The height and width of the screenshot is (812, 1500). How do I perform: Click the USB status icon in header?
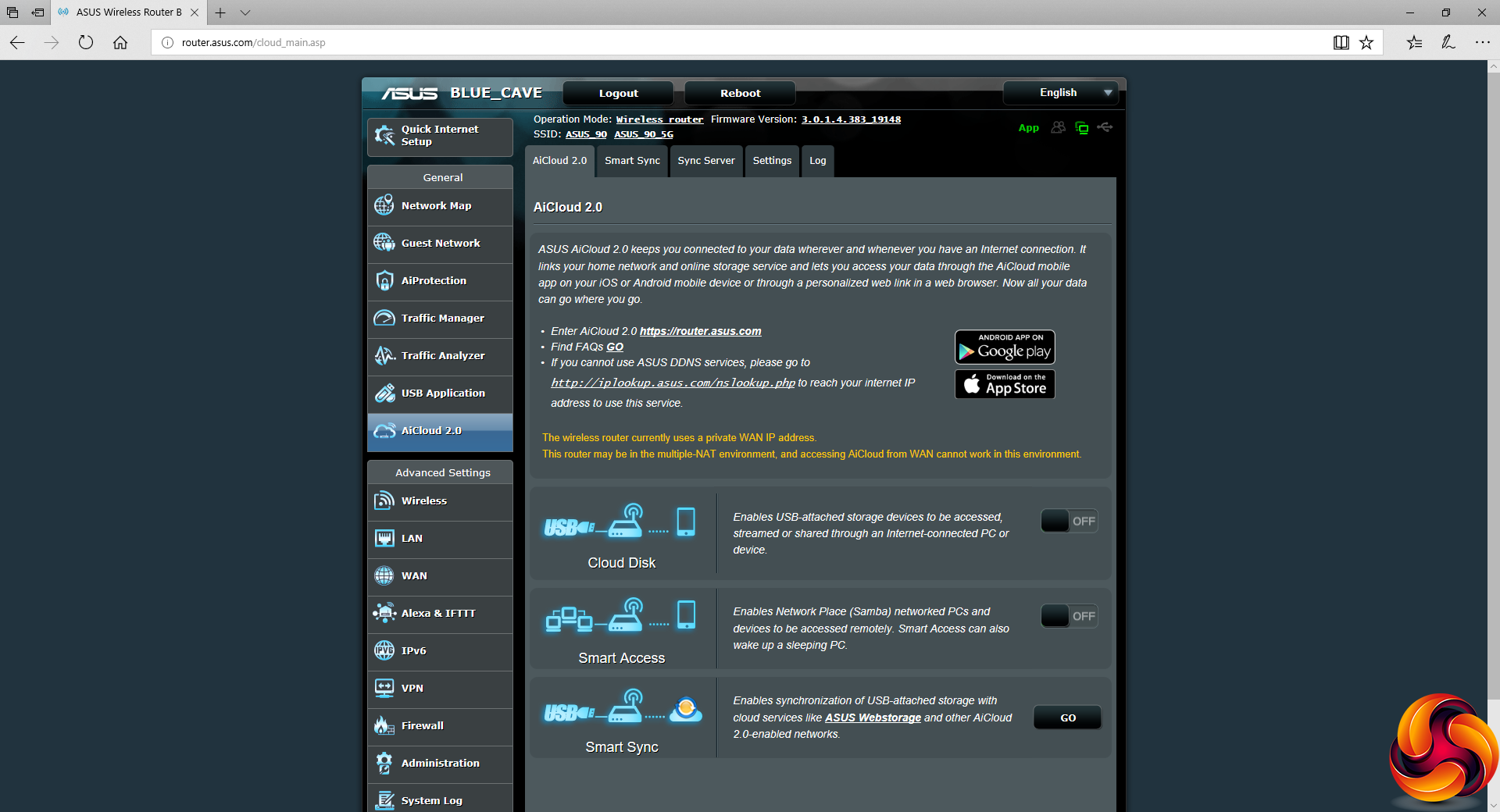coord(1105,126)
